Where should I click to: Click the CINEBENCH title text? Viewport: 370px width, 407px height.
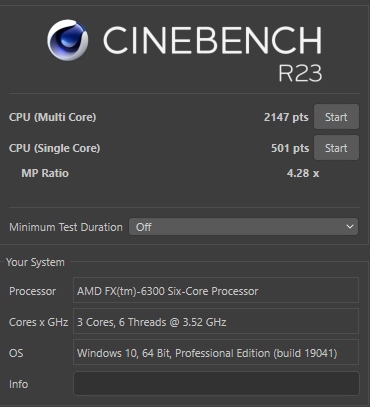tap(213, 40)
